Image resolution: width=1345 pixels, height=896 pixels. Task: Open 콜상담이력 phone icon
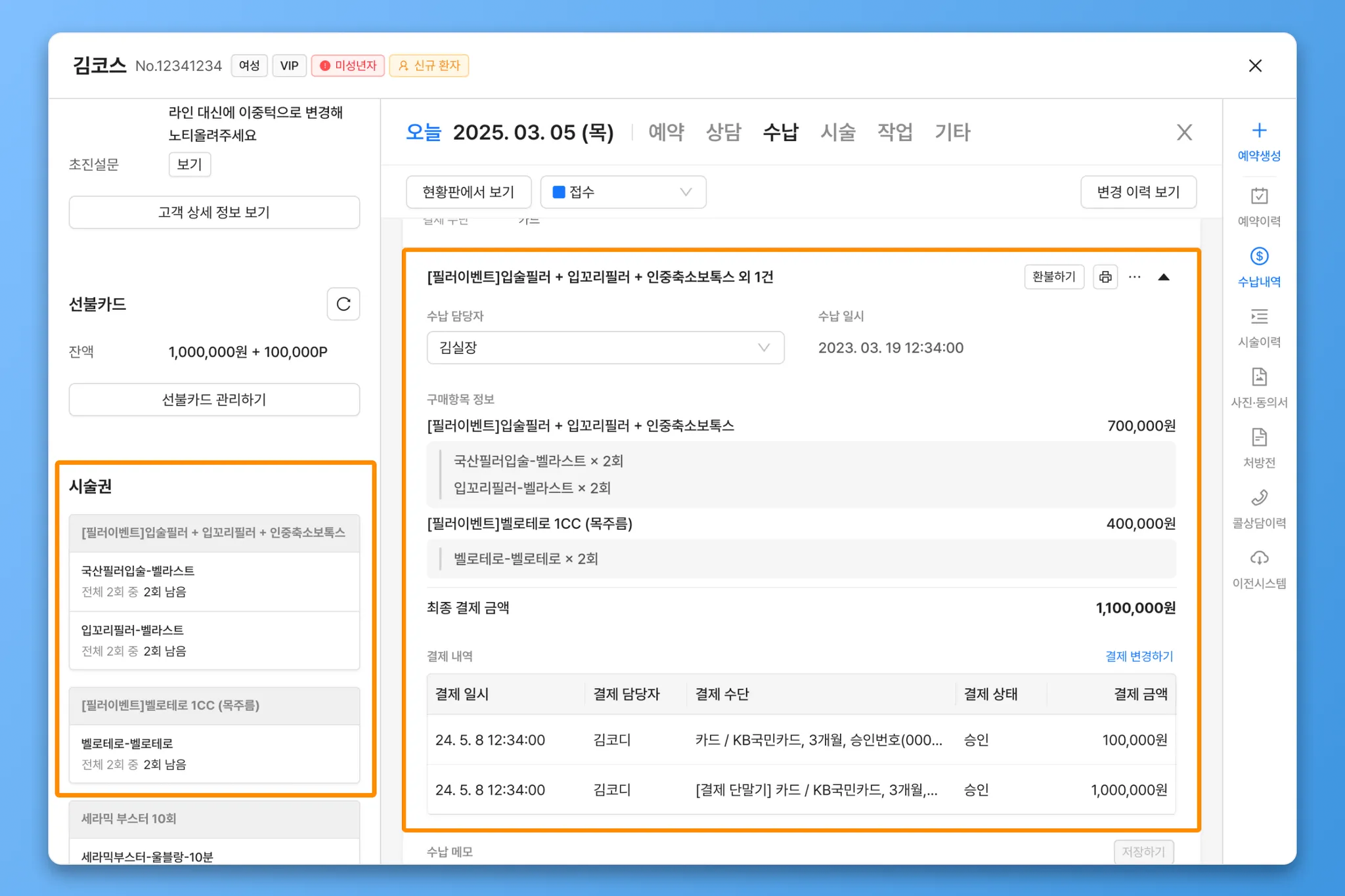pos(1258,498)
